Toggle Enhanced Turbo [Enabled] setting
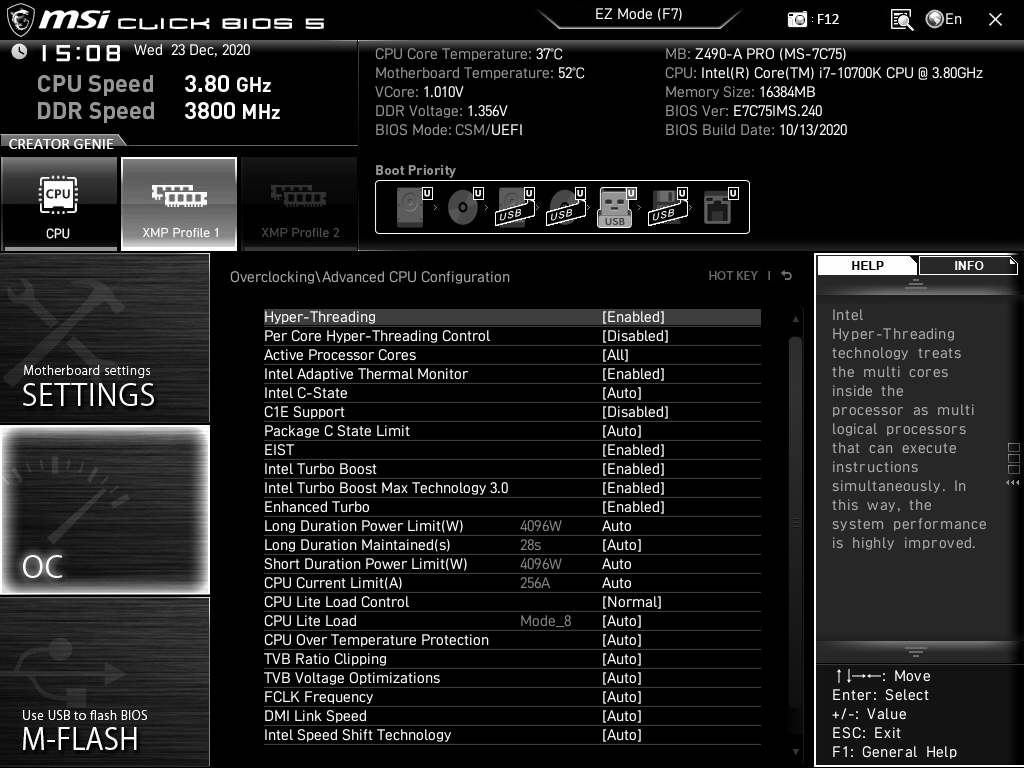Screen dimensions: 1024x768 [633, 506]
